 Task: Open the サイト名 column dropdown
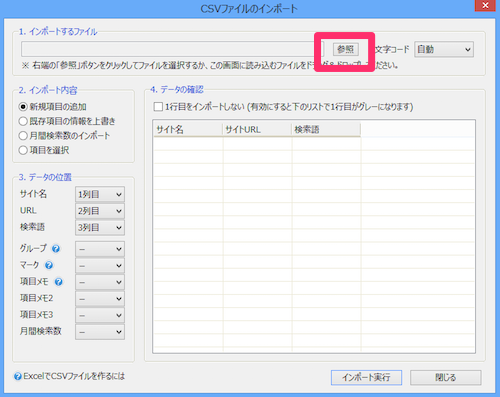pyautogui.click(x=100, y=194)
